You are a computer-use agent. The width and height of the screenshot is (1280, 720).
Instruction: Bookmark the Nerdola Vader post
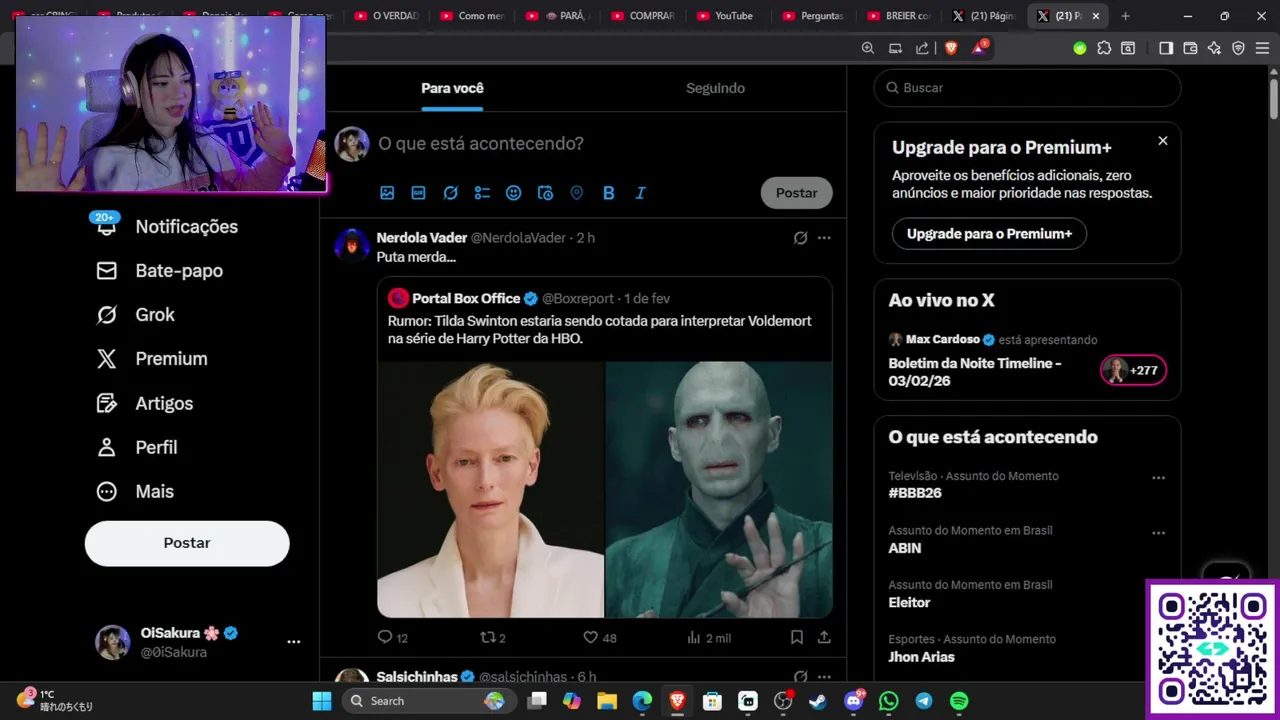click(x=797, y=637)
